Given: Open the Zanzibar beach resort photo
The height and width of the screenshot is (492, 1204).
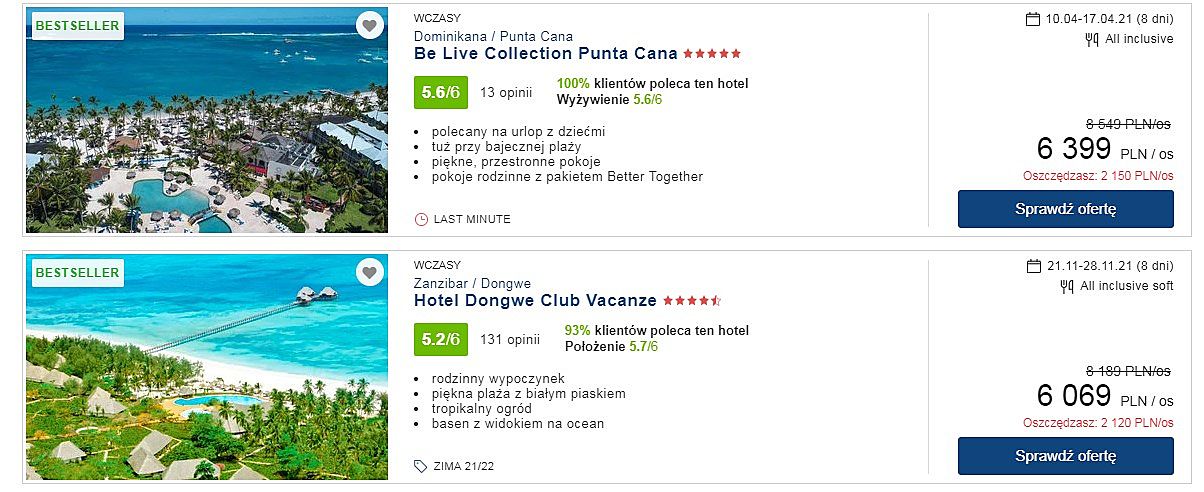Looking at the screenshot, I should pos(206,367).
